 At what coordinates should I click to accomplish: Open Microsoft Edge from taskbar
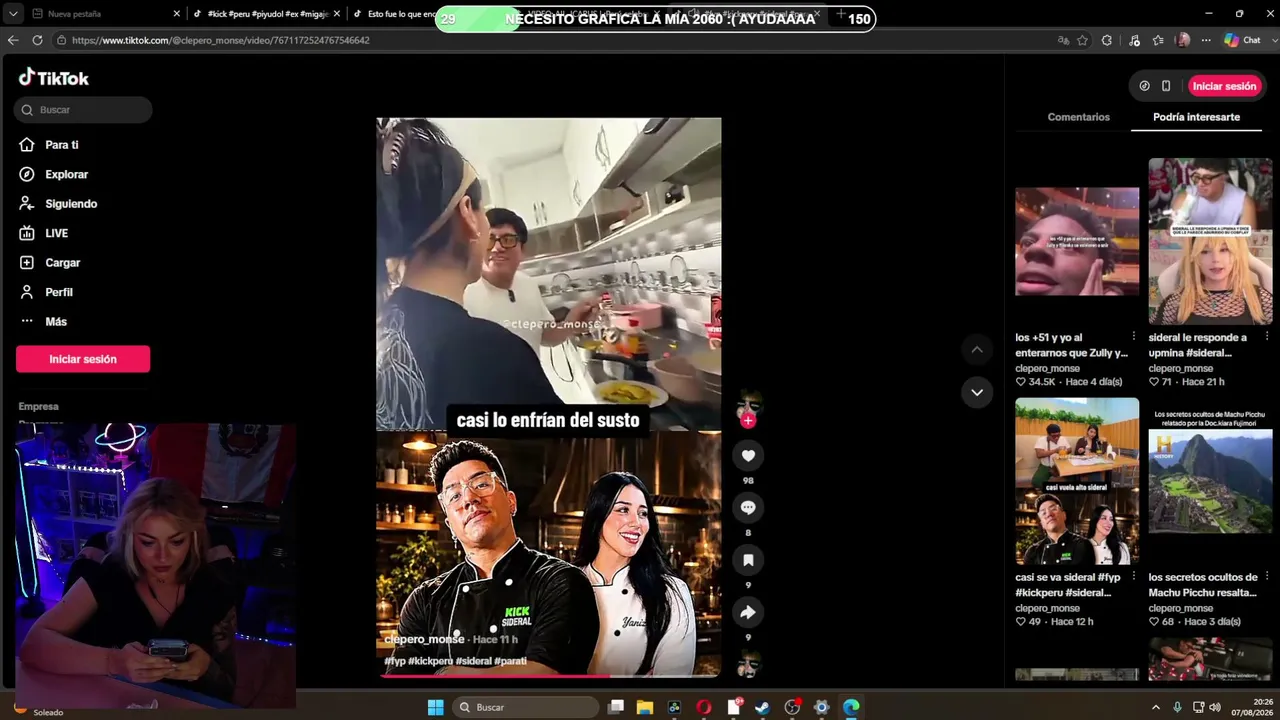click(851, 707)
